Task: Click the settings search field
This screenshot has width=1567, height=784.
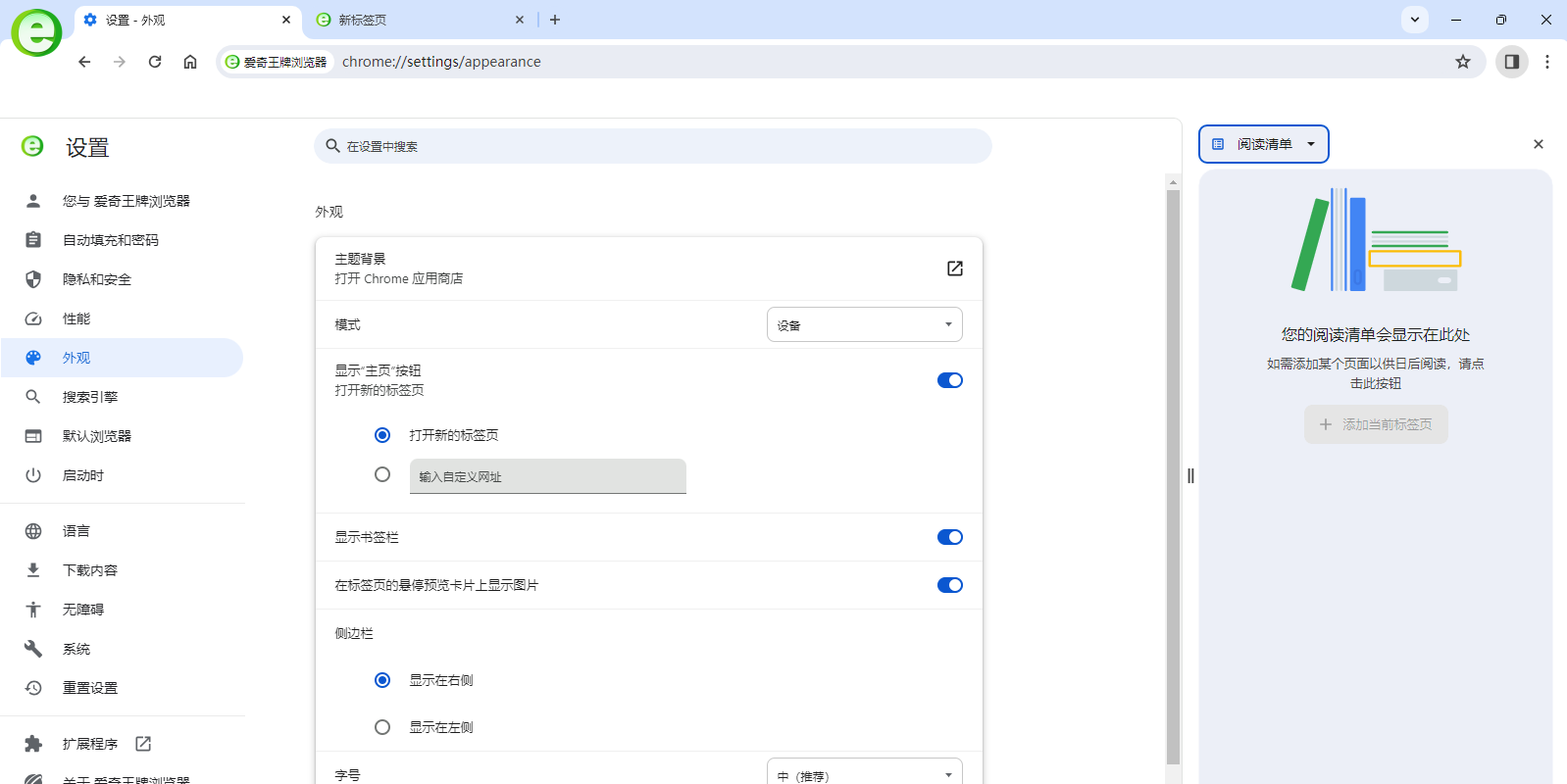Action: click(x=652, y=146)
